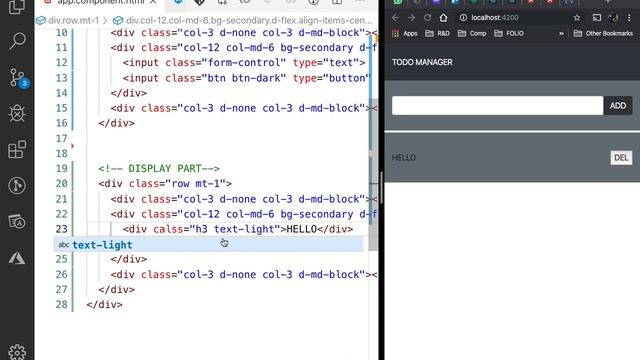Open the Apps bookmark shortcut
Screen dimensions: 640x360
tap(404, 33)
